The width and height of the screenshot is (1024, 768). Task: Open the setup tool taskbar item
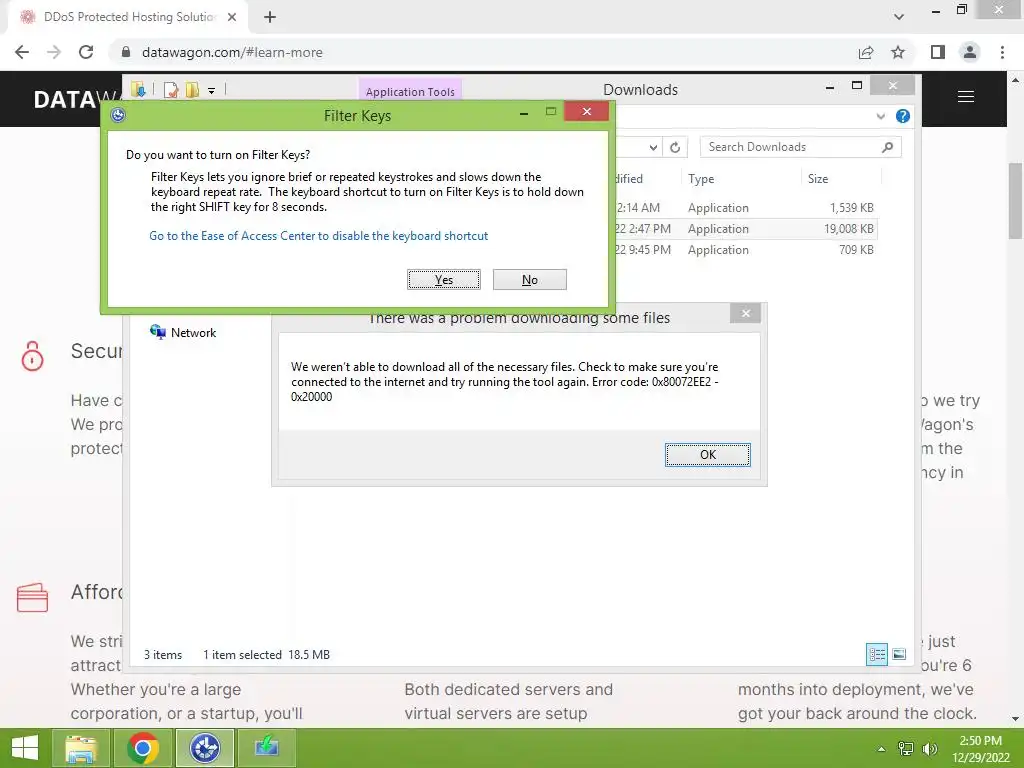[266, 748]
